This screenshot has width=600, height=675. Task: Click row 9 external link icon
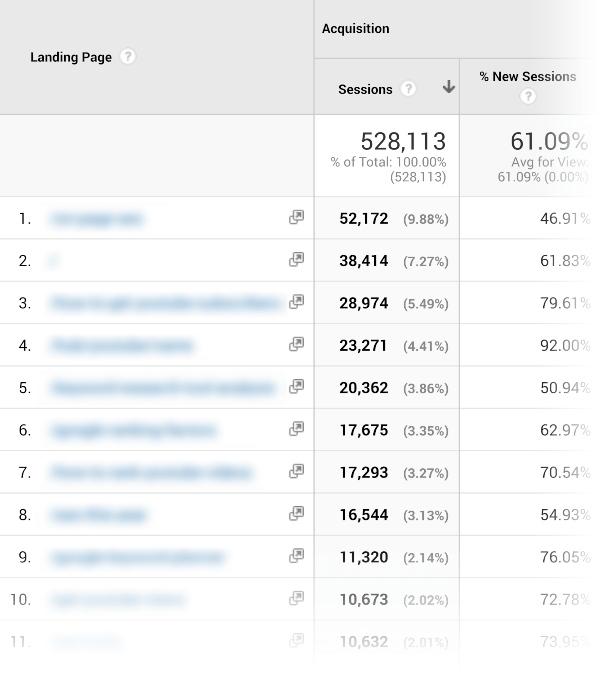[x=296, y=556]
